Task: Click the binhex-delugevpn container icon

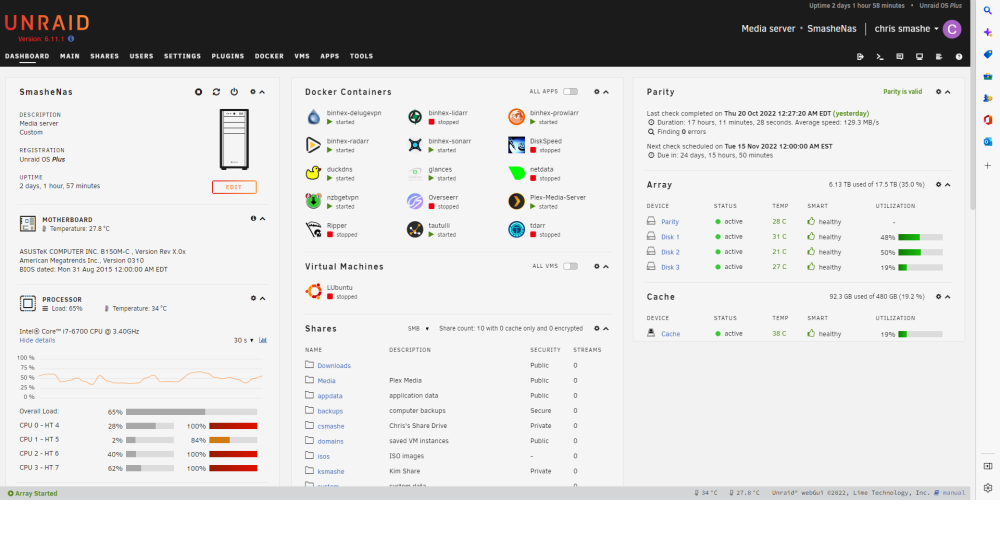Action: click(x=313, y=117)
